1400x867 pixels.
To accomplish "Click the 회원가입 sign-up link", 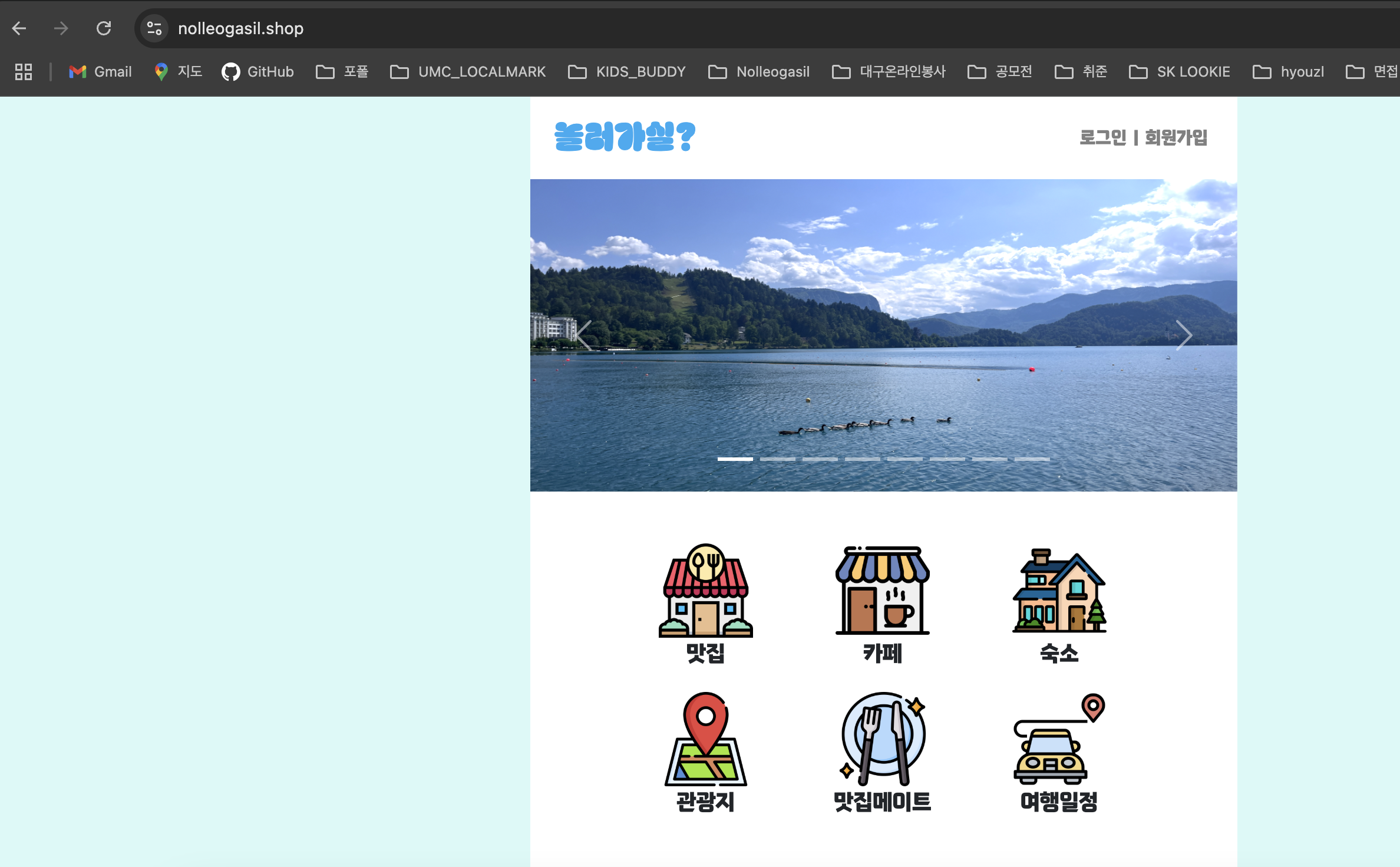I will 1176,137.
